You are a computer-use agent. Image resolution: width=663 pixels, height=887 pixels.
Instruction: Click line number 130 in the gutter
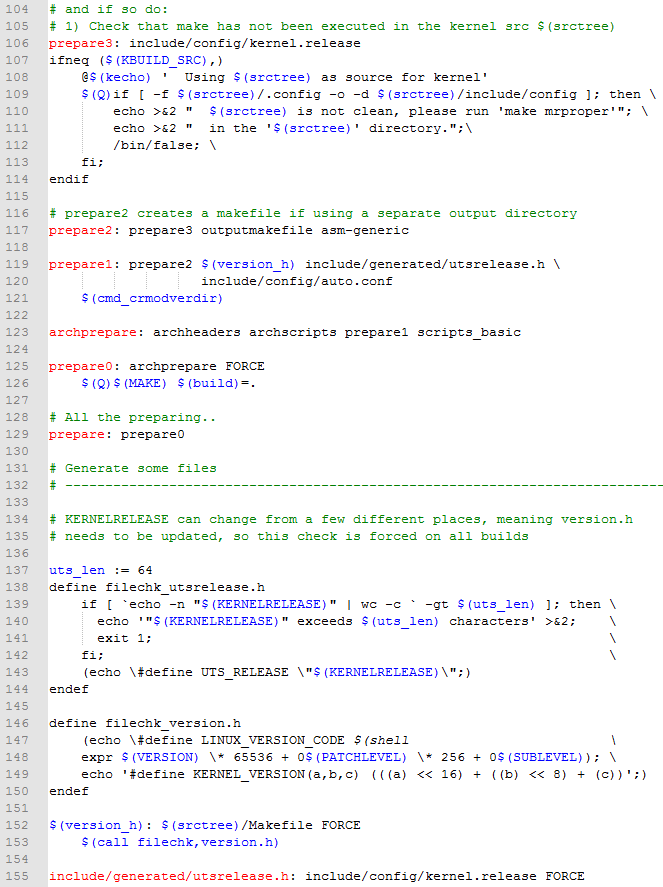pyautogui.click(x=17, y=451)
